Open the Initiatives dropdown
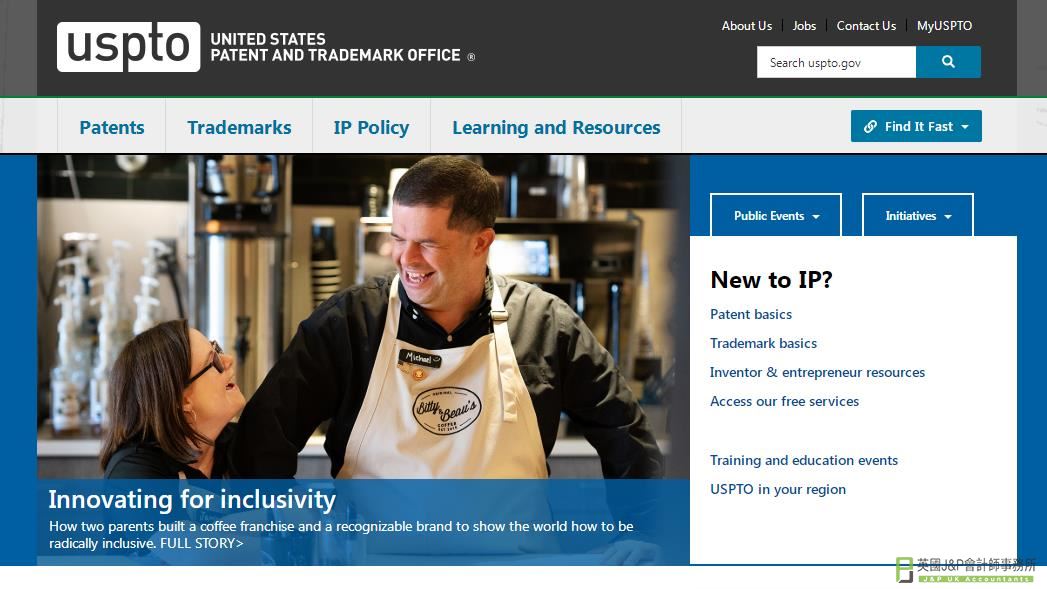1047x589 pixels. (918, 216)
